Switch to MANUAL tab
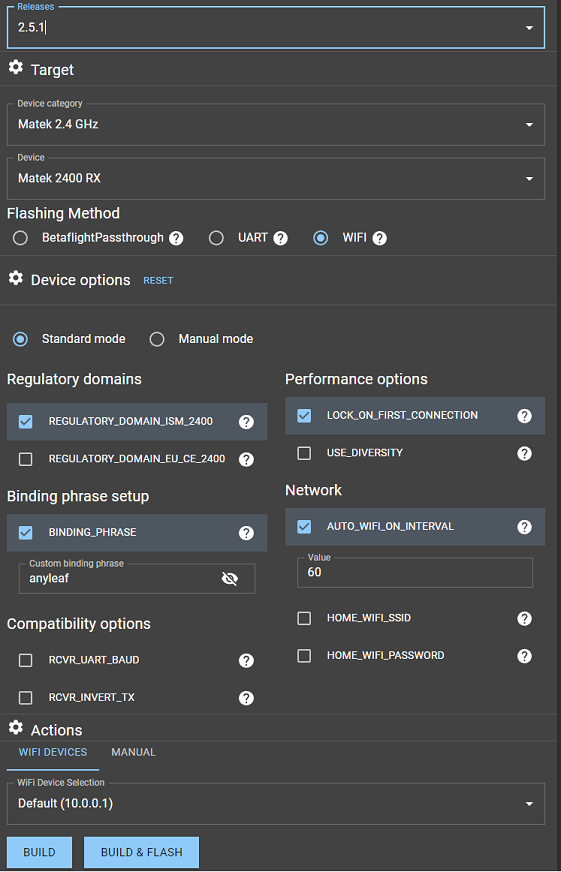 point(133,752)
